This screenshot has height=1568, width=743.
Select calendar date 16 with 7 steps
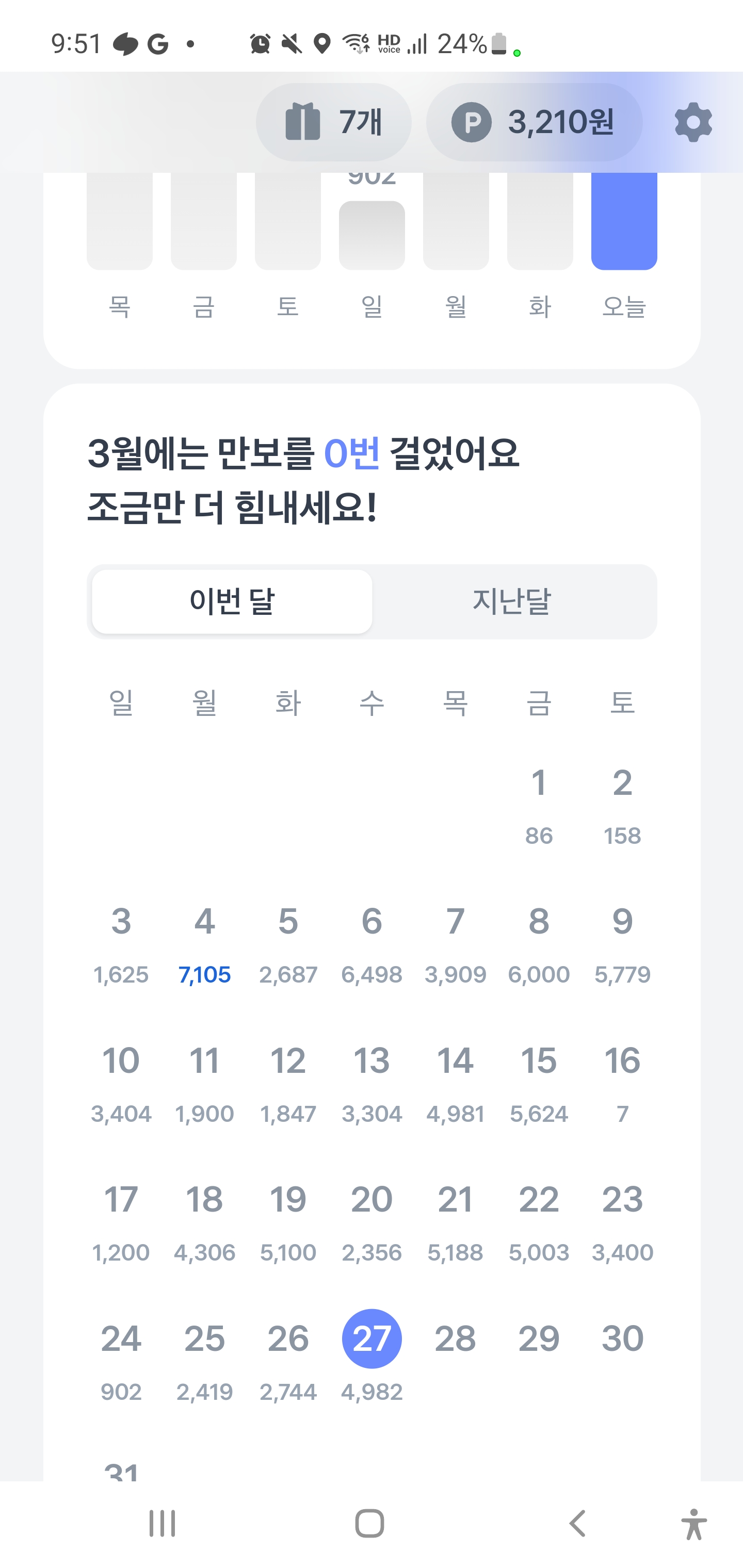pos(622,1082)
